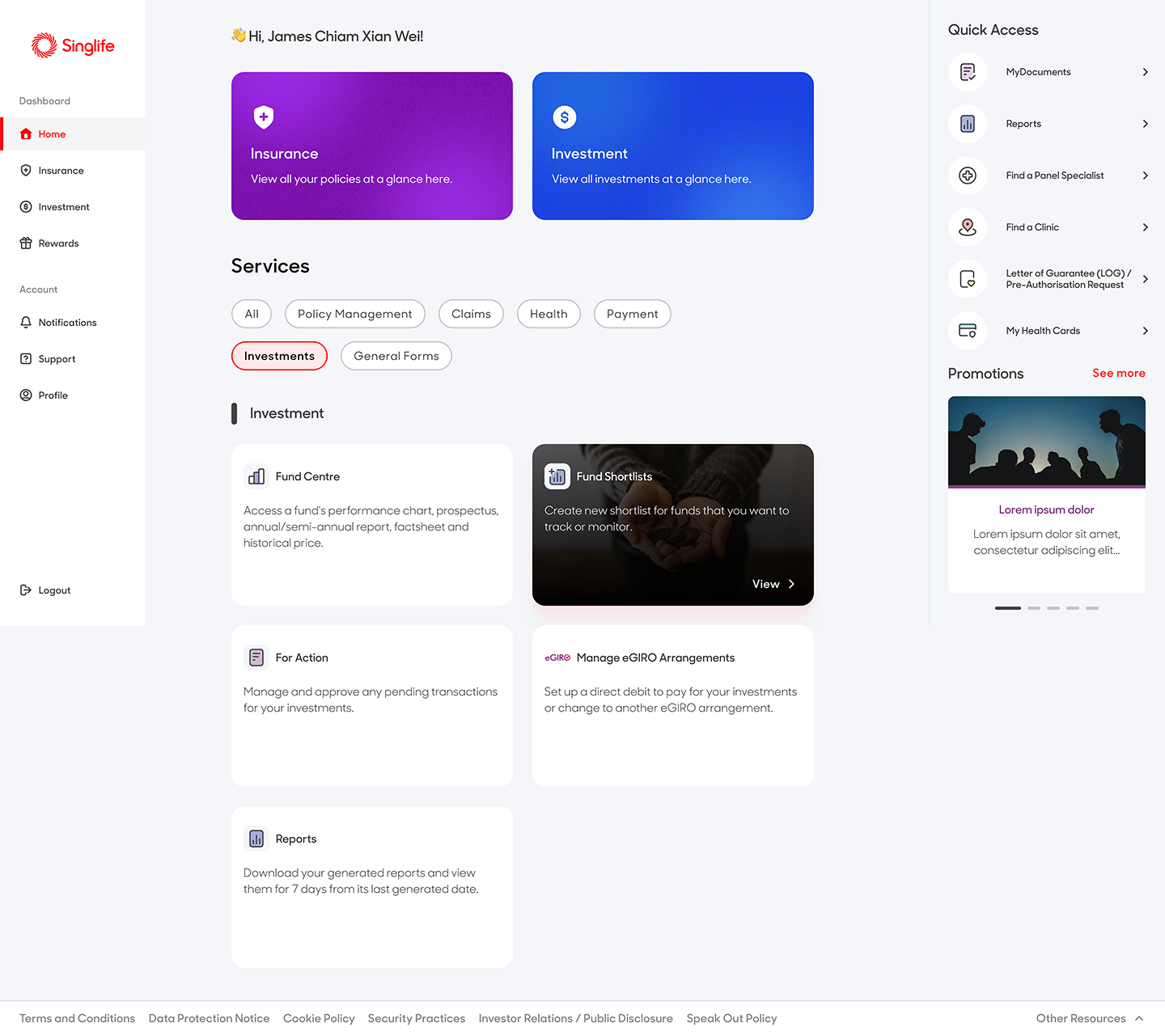Open the My Health Cards icon
This screenshot has height=1036, width=1165.
click(x=967, y=331)
